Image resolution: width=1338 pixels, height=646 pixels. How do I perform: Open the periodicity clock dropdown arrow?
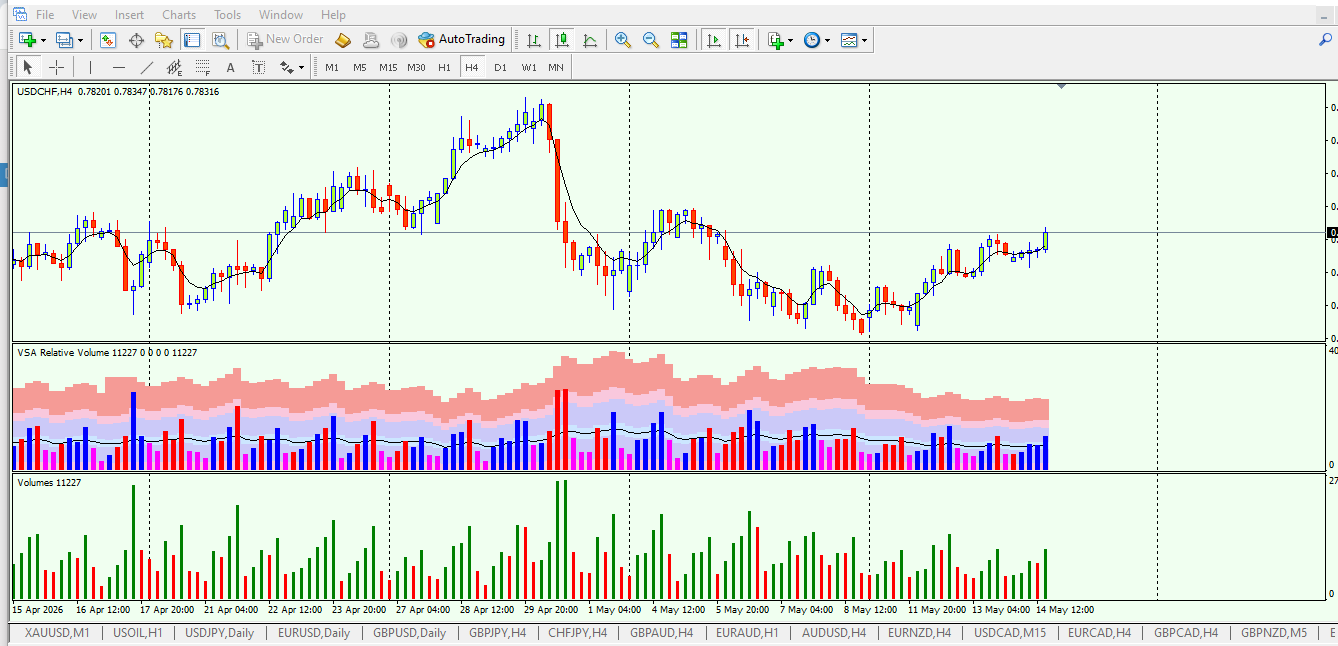pos(827,41)
